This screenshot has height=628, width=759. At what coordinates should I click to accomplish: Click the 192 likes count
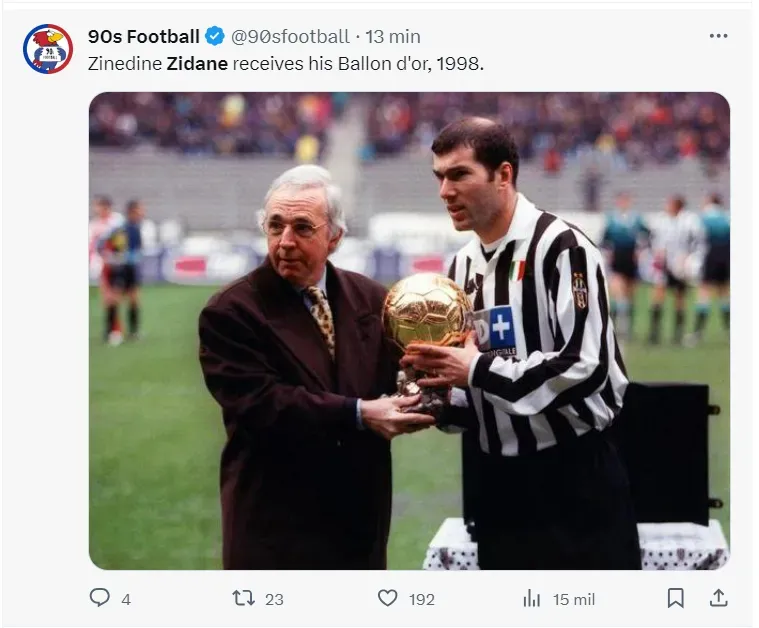pos(422,599)
